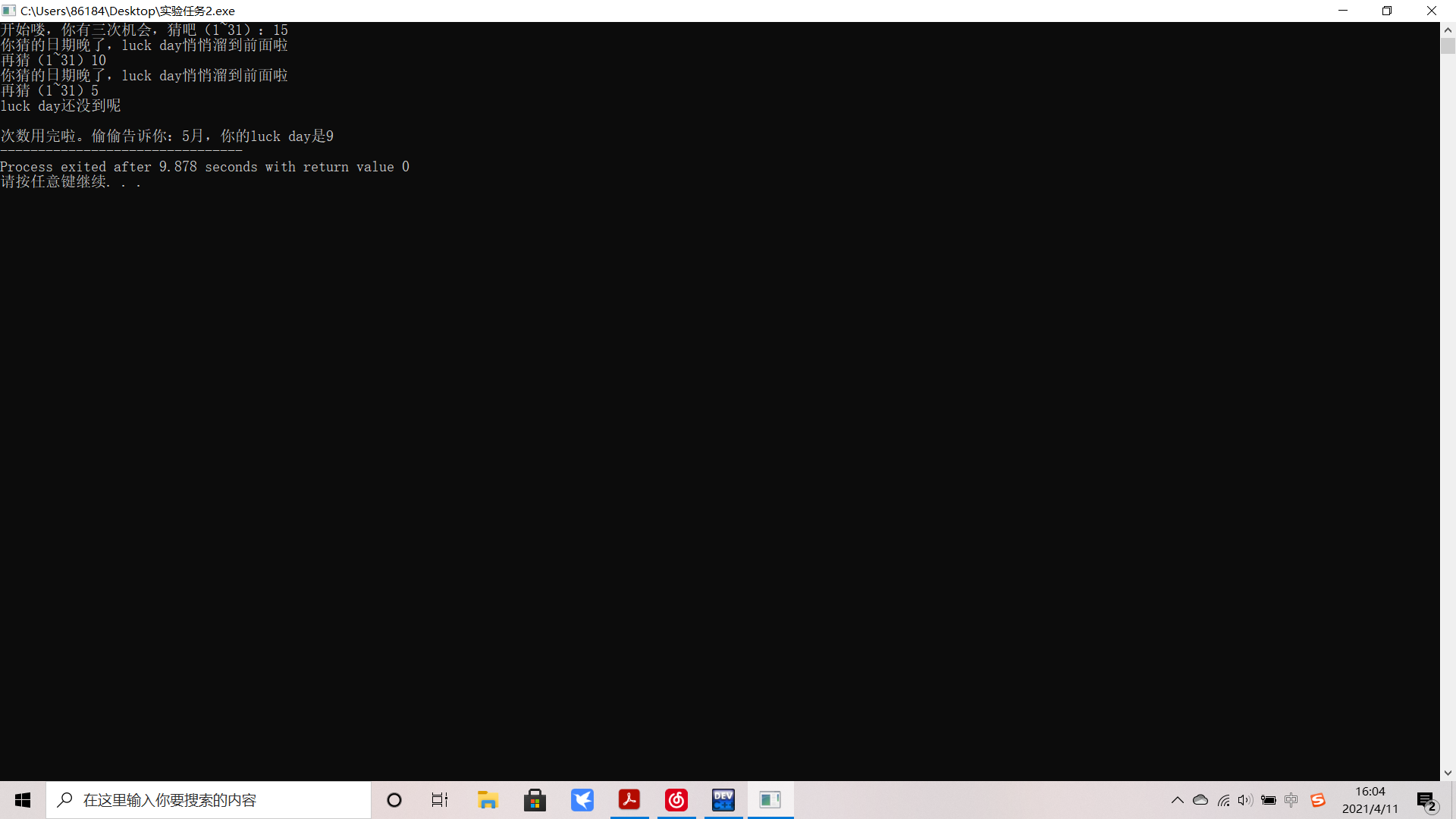Show hidden system tray icons
This screenshot has height=819, width=1456.
[1178, 800]
